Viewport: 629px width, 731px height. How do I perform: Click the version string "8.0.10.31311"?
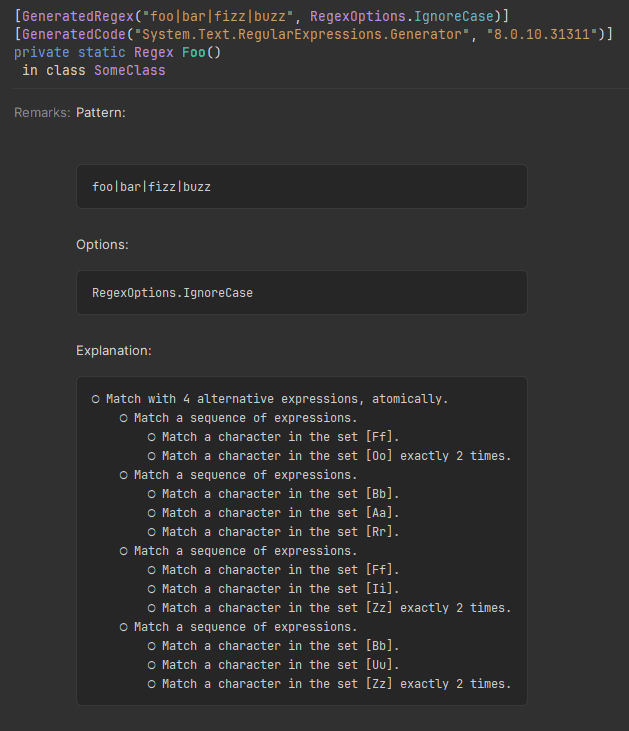click(x=542, y=34)
